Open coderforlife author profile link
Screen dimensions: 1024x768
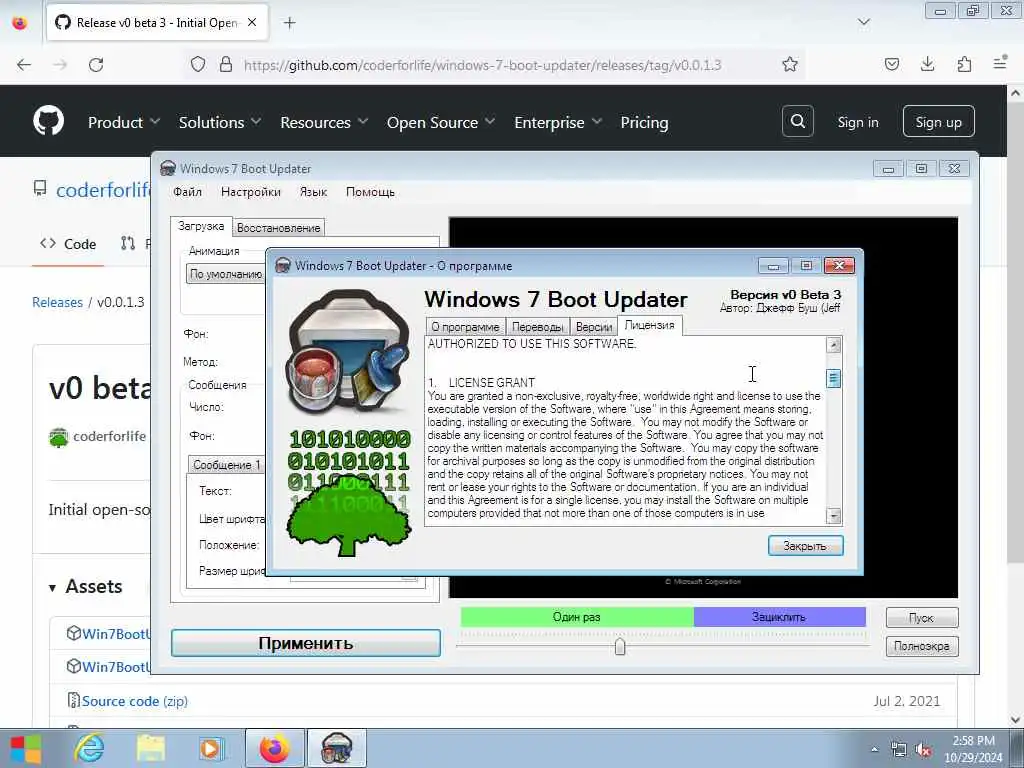coord(109,436)
